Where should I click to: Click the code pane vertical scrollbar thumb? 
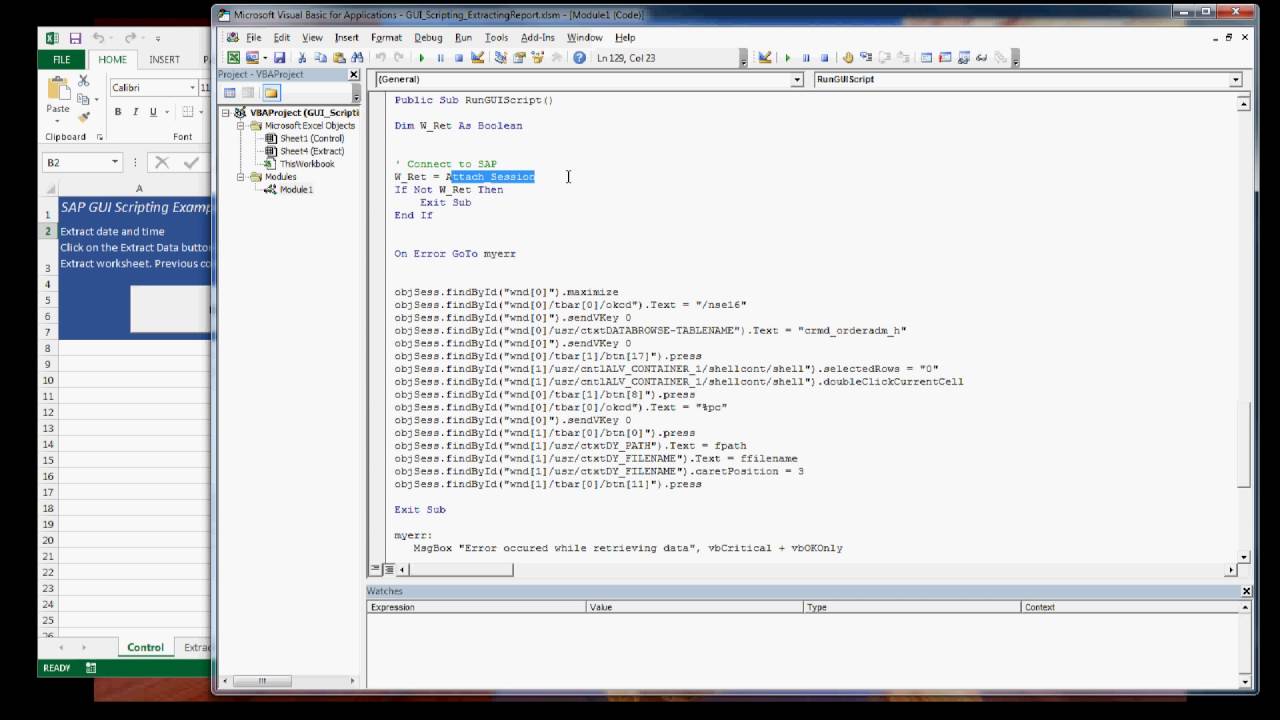1244,444
